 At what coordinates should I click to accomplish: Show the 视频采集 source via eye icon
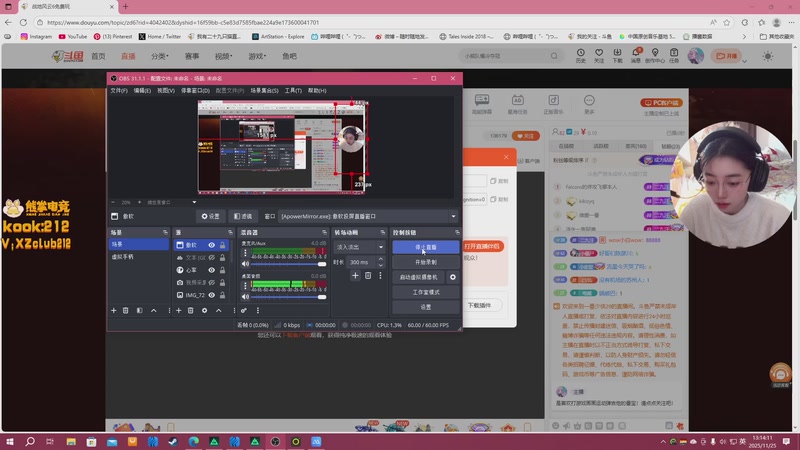click(211, 283)
